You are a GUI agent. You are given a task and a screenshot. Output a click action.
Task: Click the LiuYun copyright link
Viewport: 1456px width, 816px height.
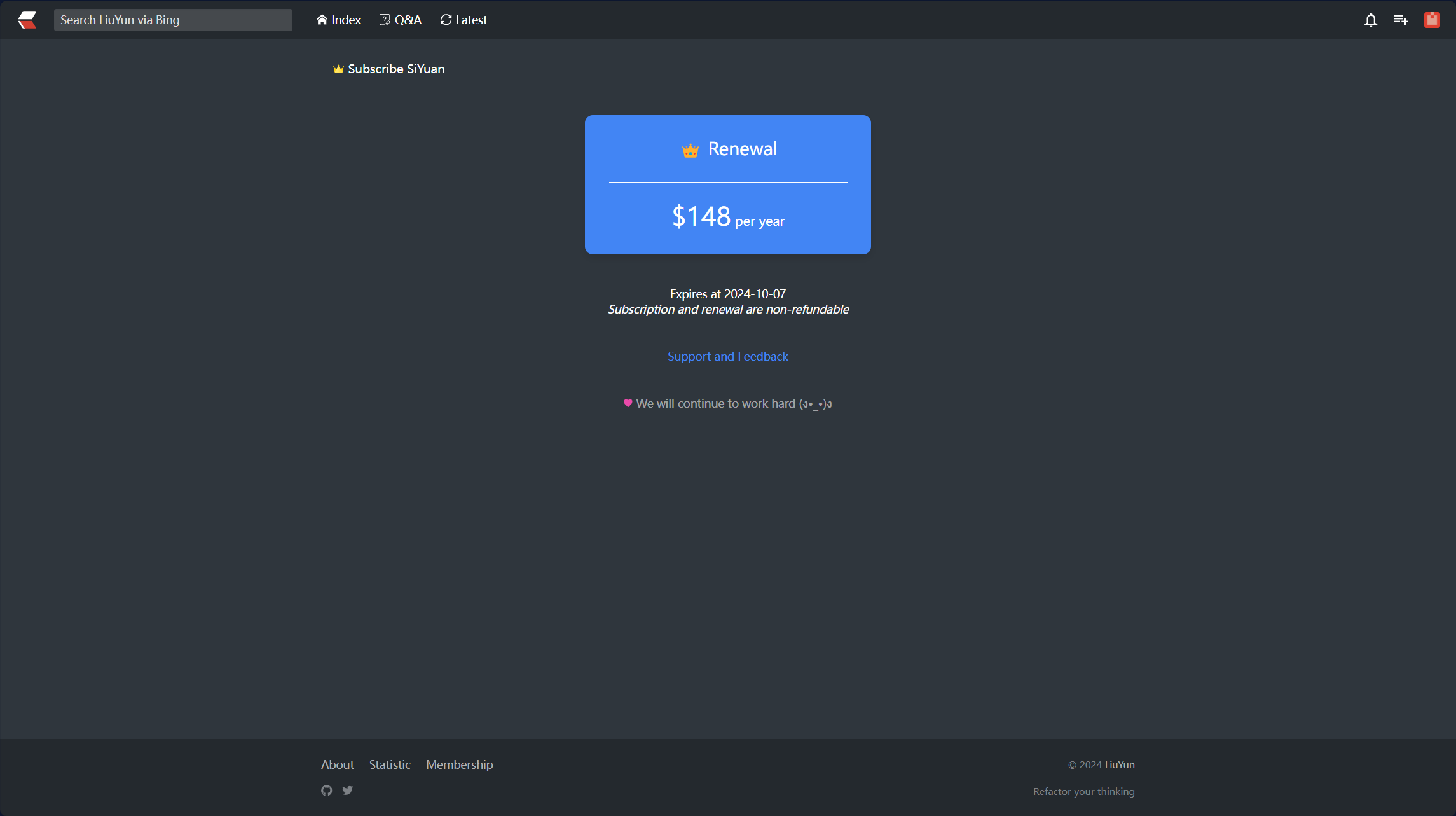[x=1119, y=764]
